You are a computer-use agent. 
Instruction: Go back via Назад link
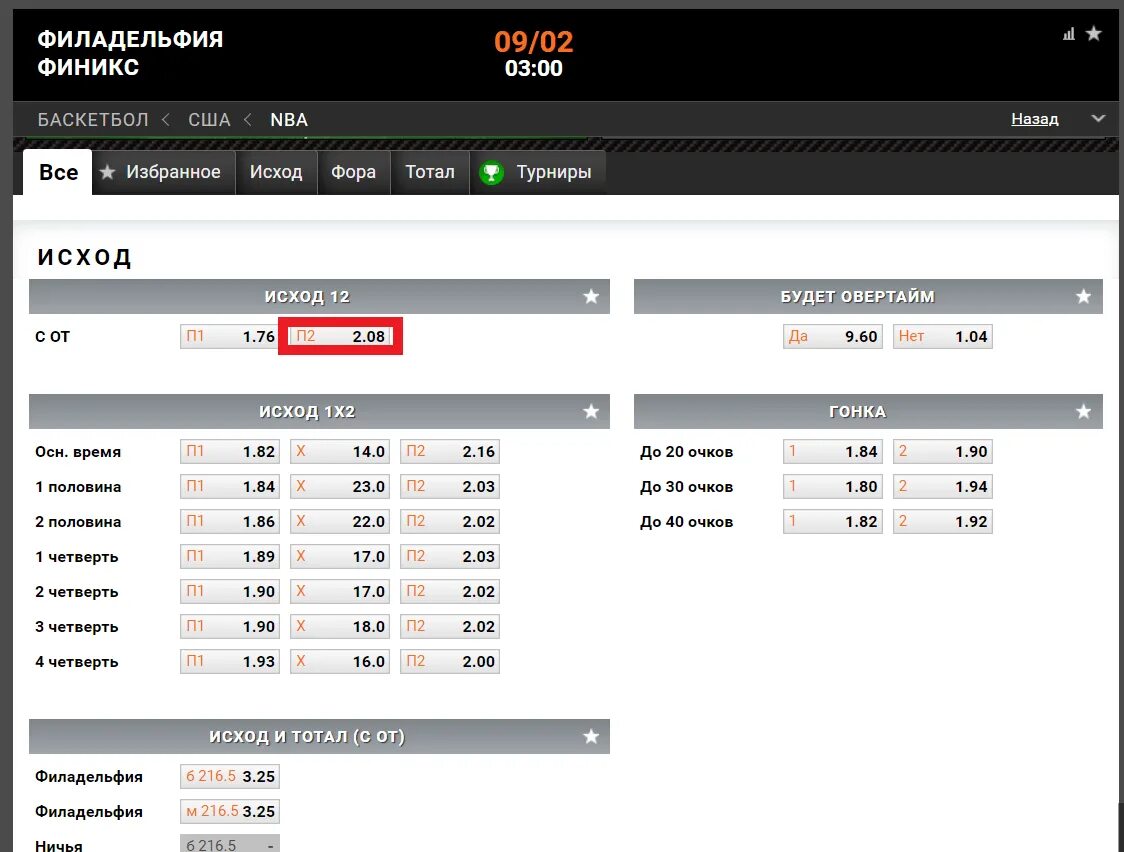1034,119
